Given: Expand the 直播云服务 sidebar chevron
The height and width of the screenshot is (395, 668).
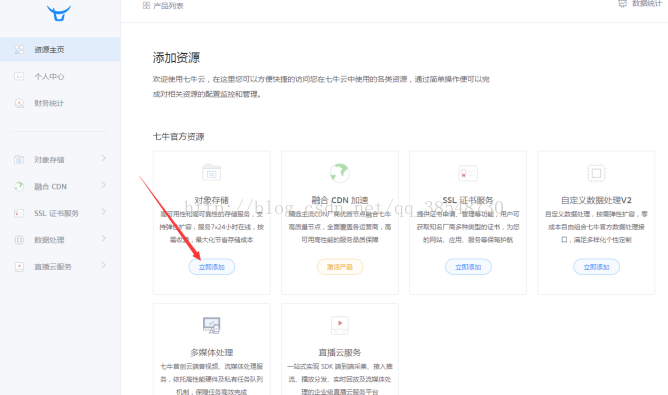Looking at the screenshot, I should [104, 265].
